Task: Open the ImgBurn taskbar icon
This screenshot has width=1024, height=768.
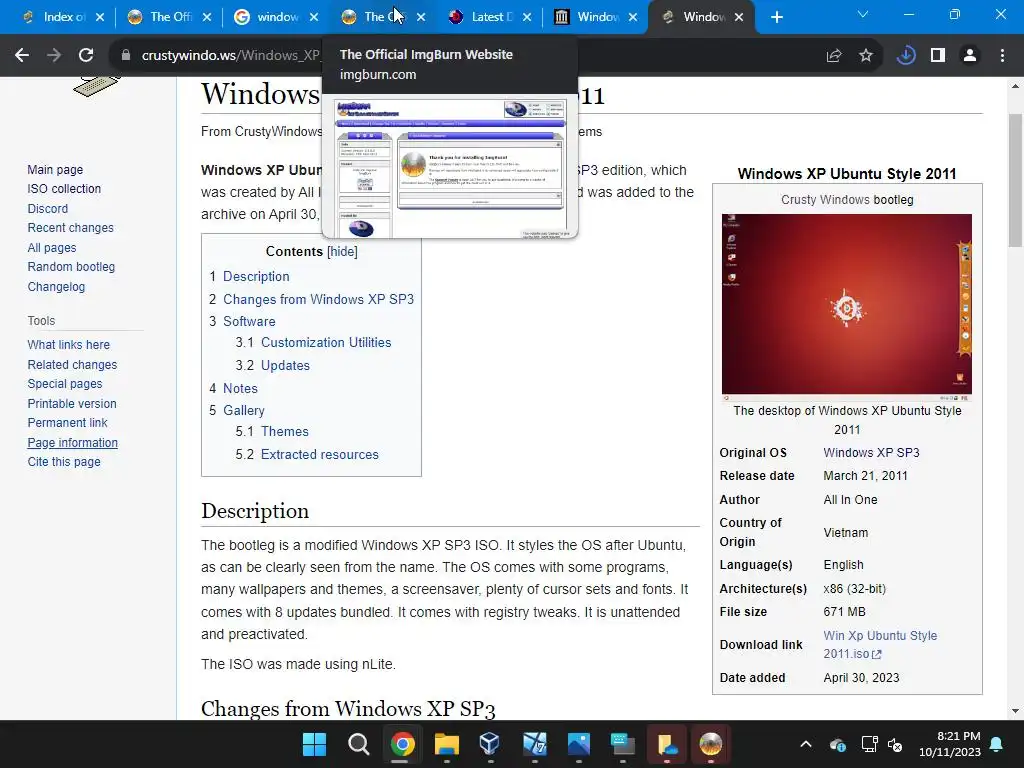Action: [x=711, y=744]
